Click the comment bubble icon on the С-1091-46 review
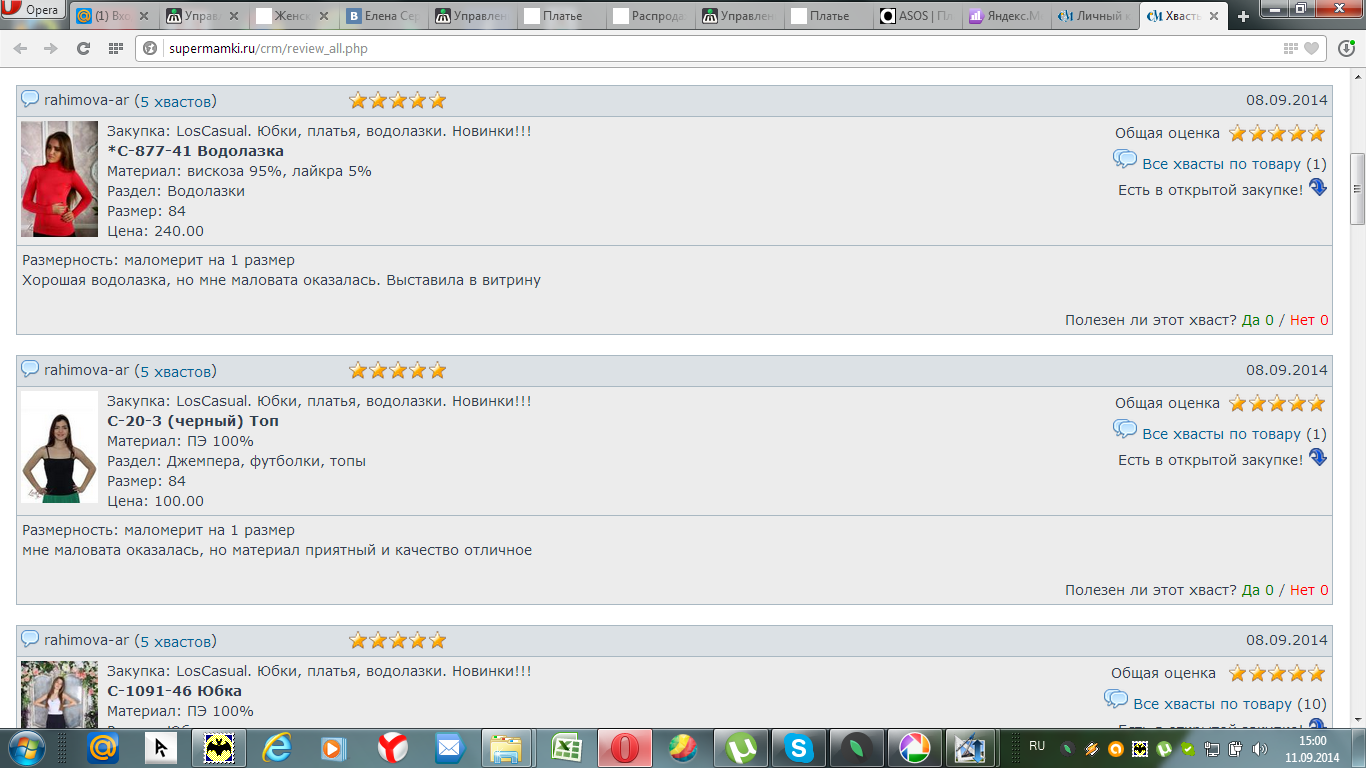1366x768 pixels. [x=30, y=639]
